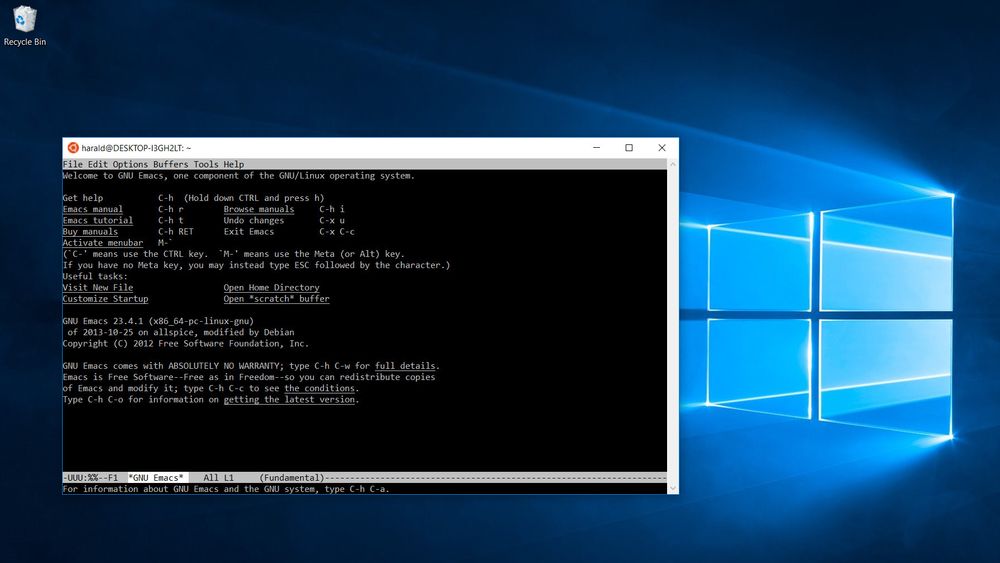Click the harald@DESKTOP-I3GH2LT window title
This screenshot has width=1000, height=563.
[136, 148]
